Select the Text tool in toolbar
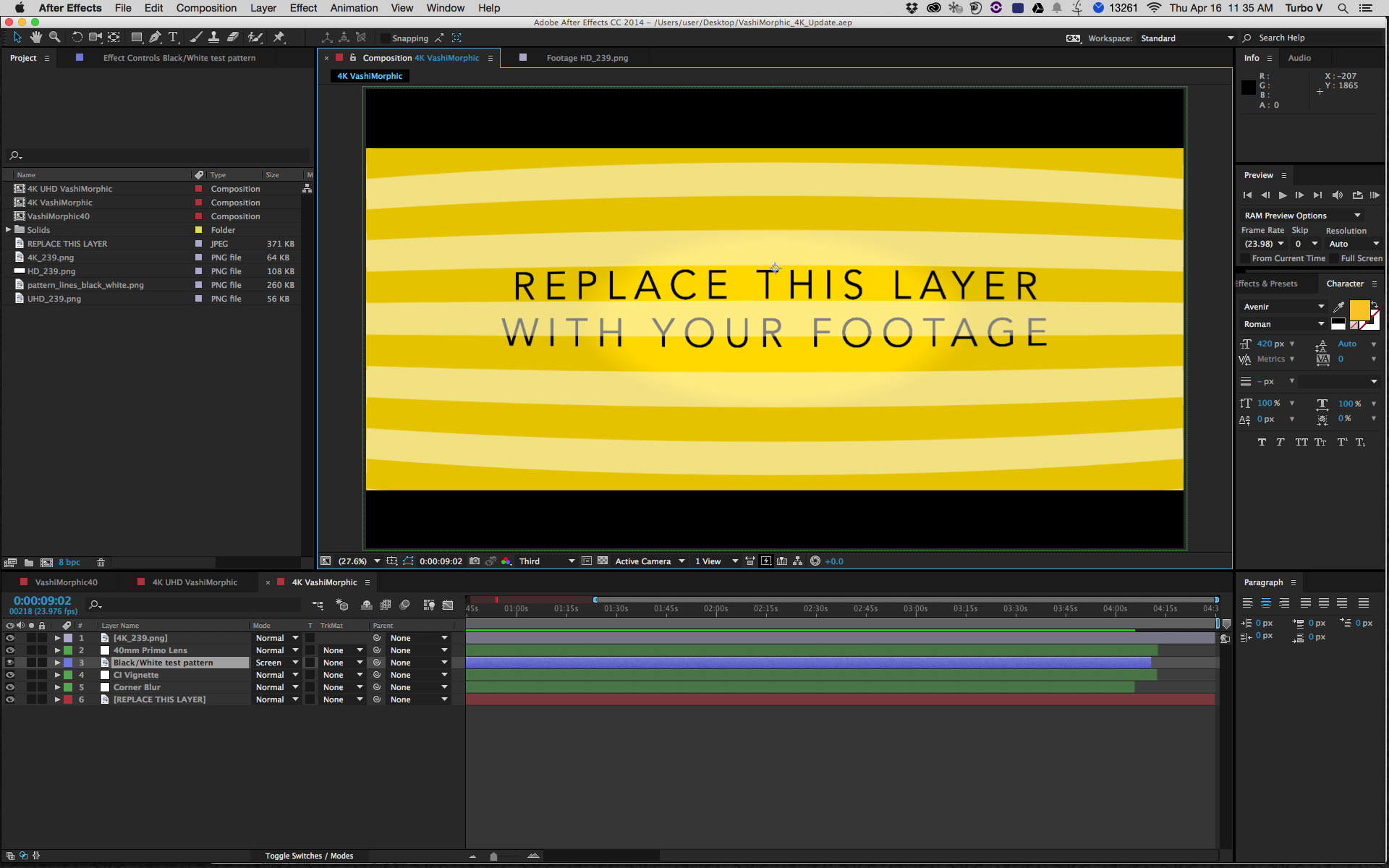 [173, 38]
